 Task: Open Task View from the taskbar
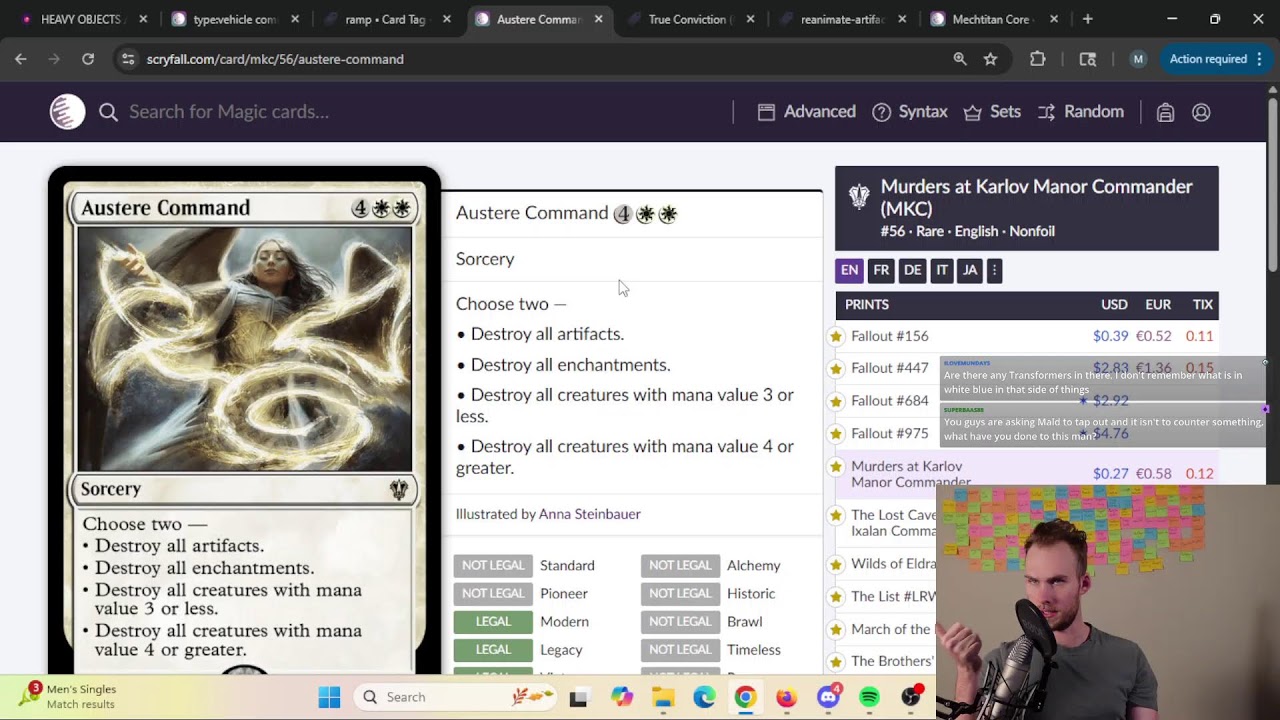click(x=579, y=697)
